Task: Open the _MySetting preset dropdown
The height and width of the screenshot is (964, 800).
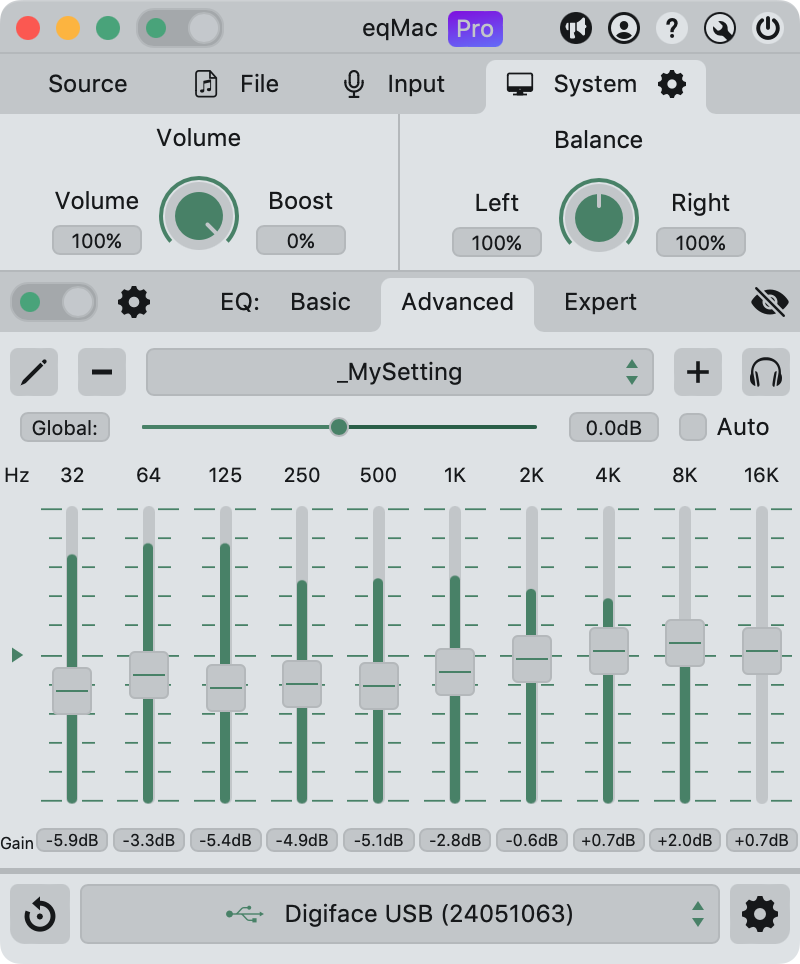Action: 400,373
